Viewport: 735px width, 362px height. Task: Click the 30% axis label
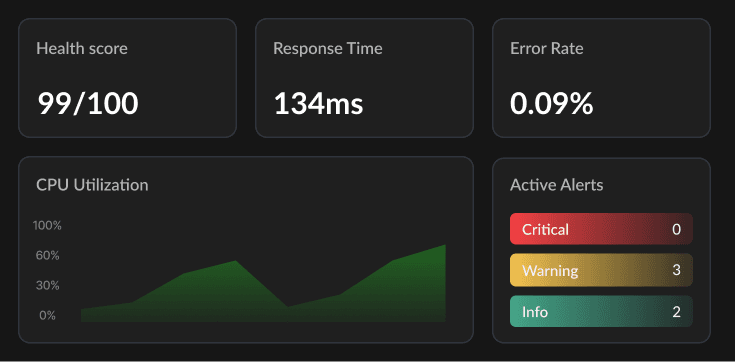pyautogui.click(x=48, y=286)
